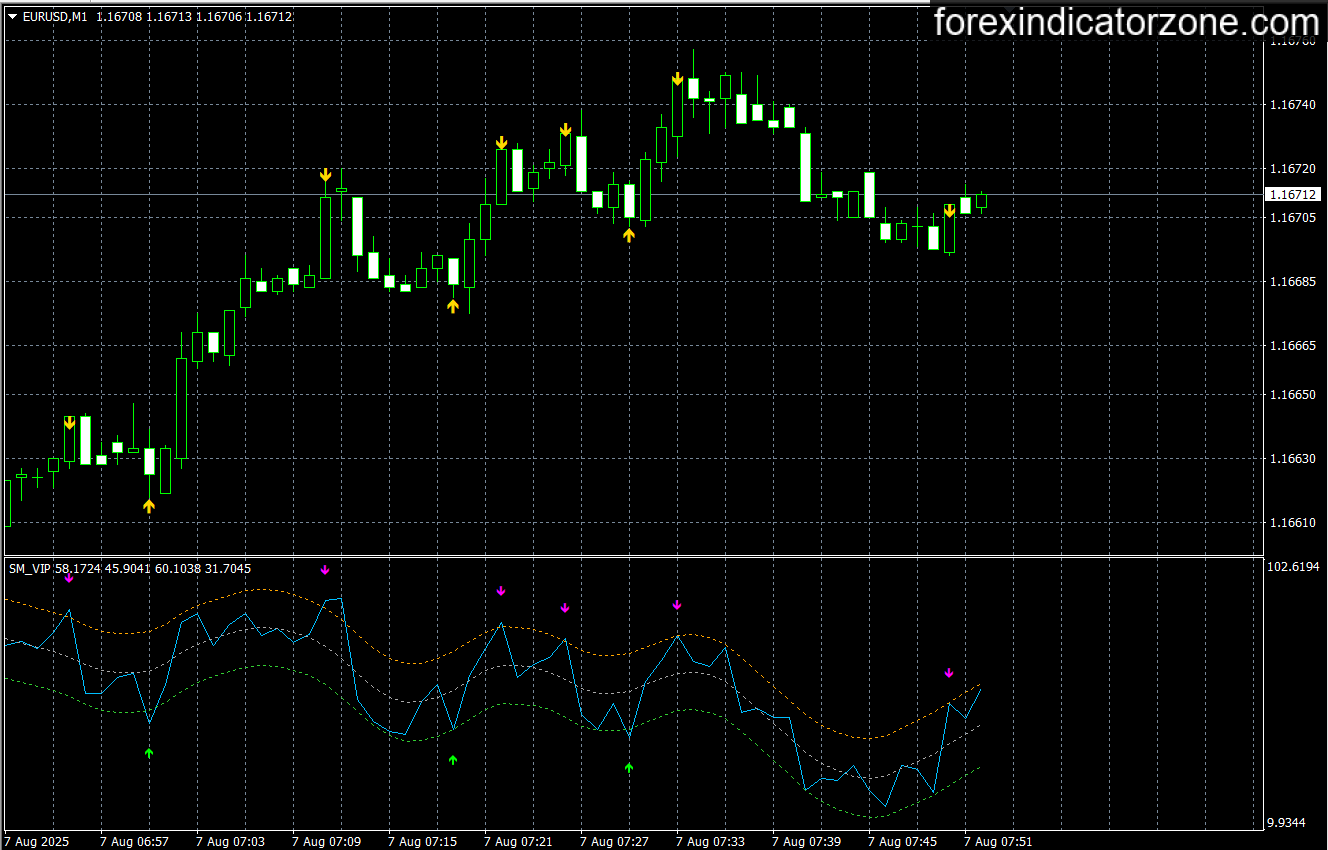Click rightmost green up arrow in indicator panel
Image resolution: width=1328 pixels, height=850 pixels.
(629, 768)
